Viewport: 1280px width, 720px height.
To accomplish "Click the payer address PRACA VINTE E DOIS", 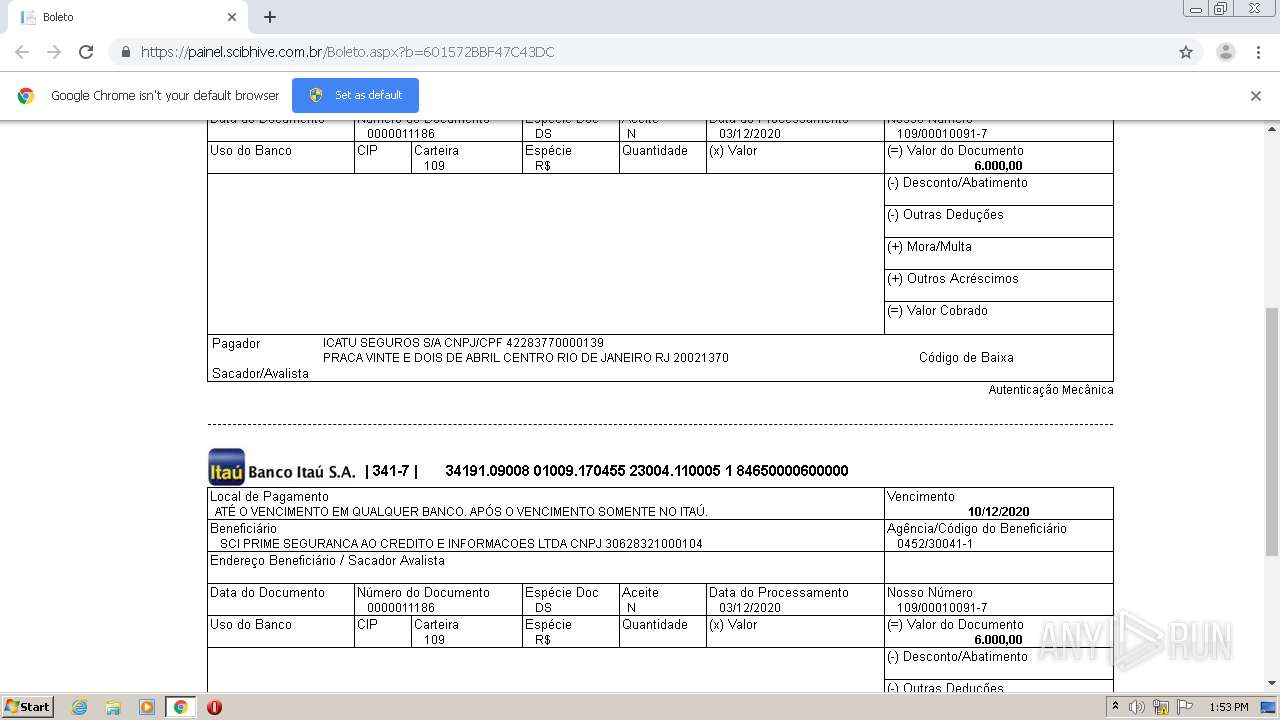I will [x=526, y=358].
